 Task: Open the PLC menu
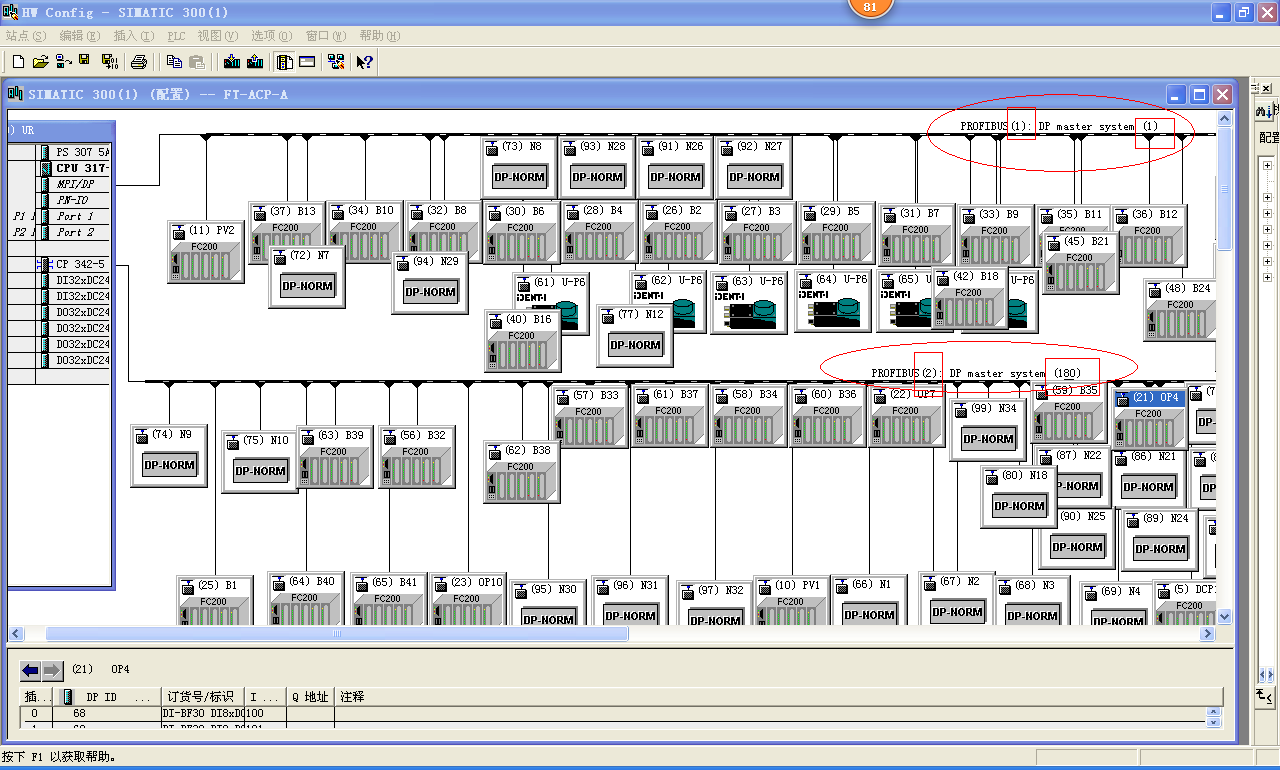click(176, 36)
